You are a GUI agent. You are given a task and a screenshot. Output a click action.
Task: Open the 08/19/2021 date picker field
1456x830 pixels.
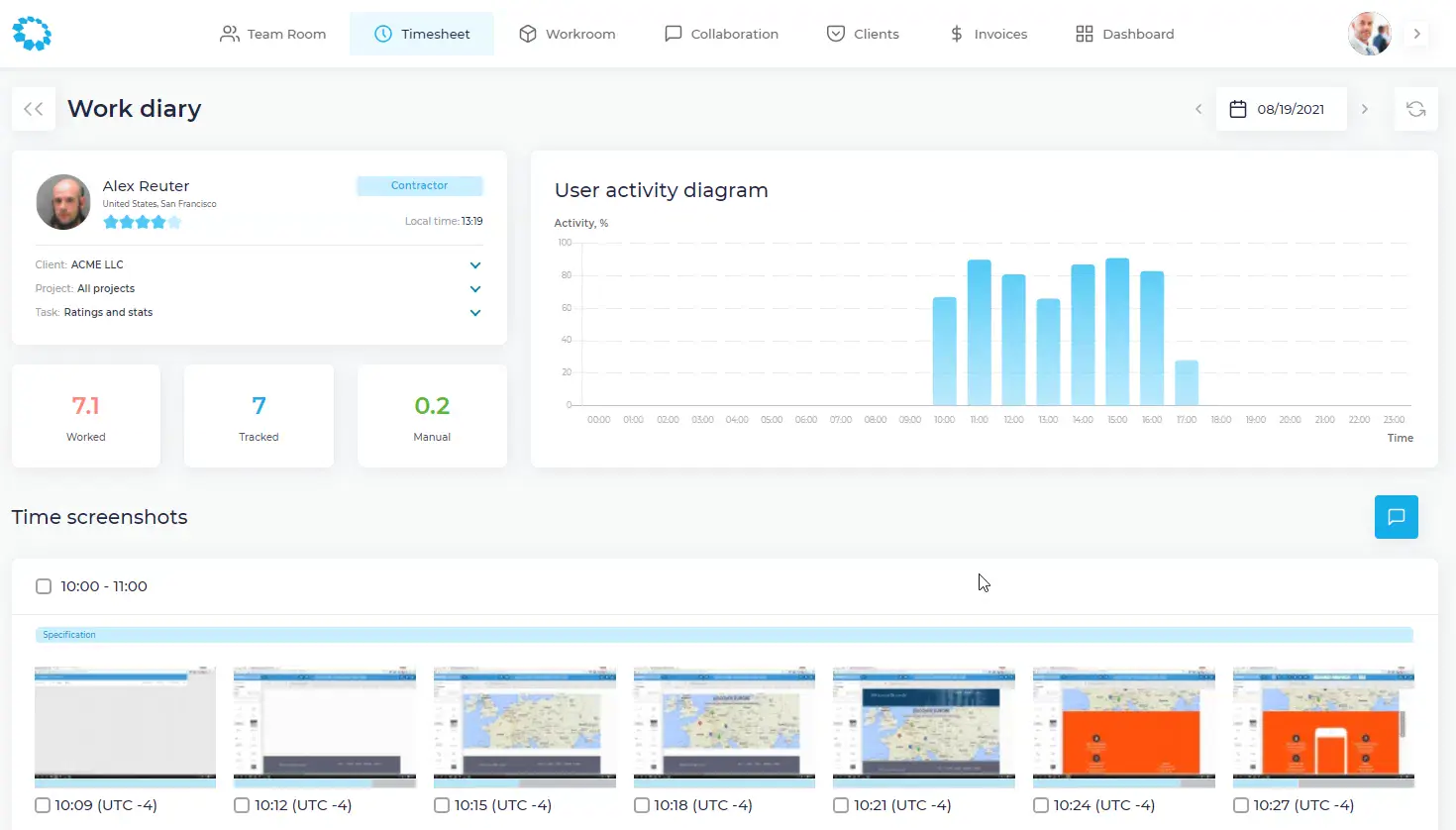click(x=1281, y=109)
